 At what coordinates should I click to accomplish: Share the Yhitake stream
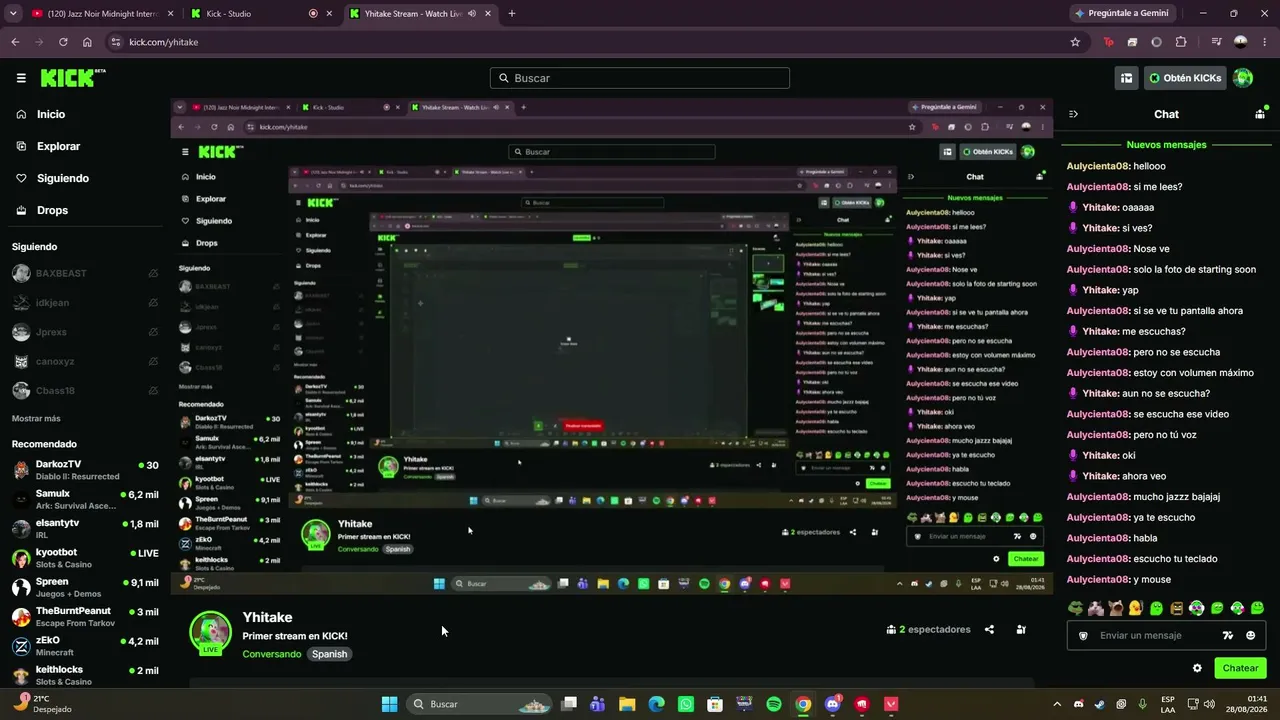989,630
